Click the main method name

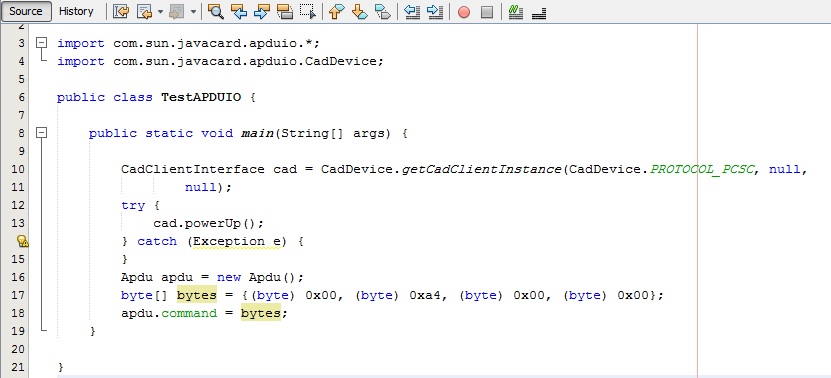(x=257, y=133)
